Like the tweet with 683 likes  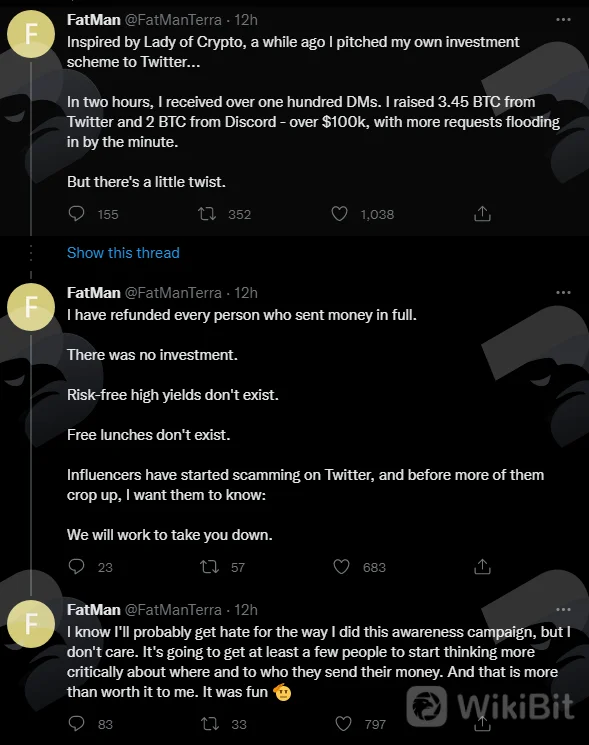point(341,566)
